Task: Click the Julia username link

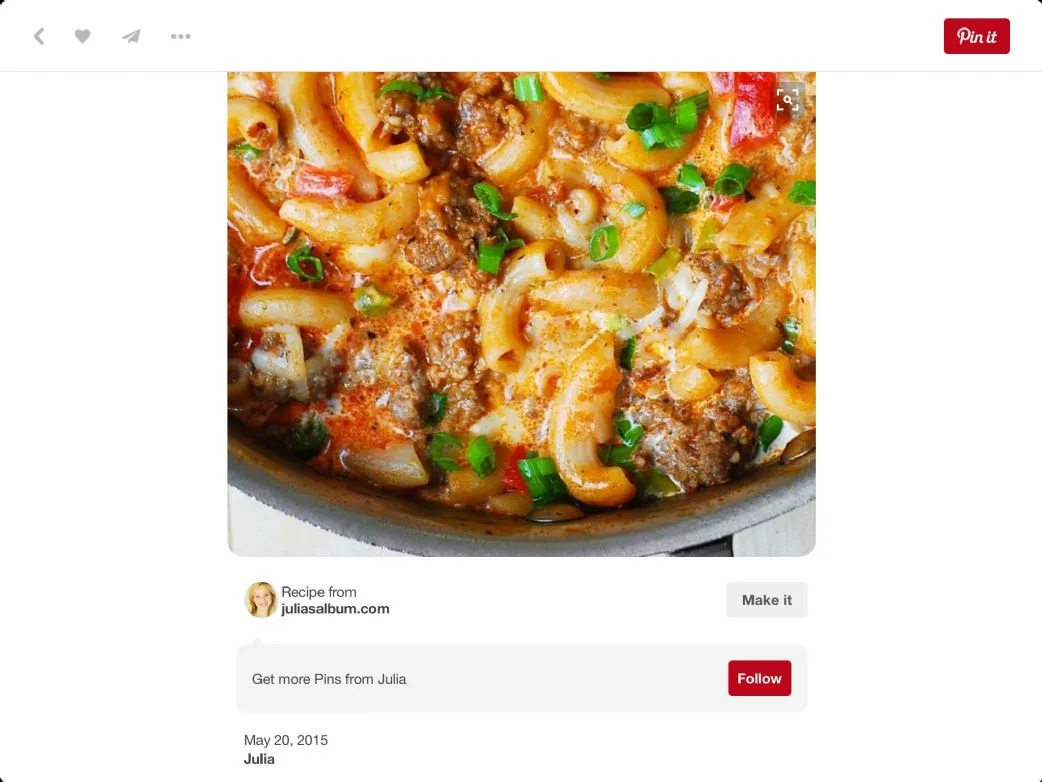Action: tap(259, 759)
